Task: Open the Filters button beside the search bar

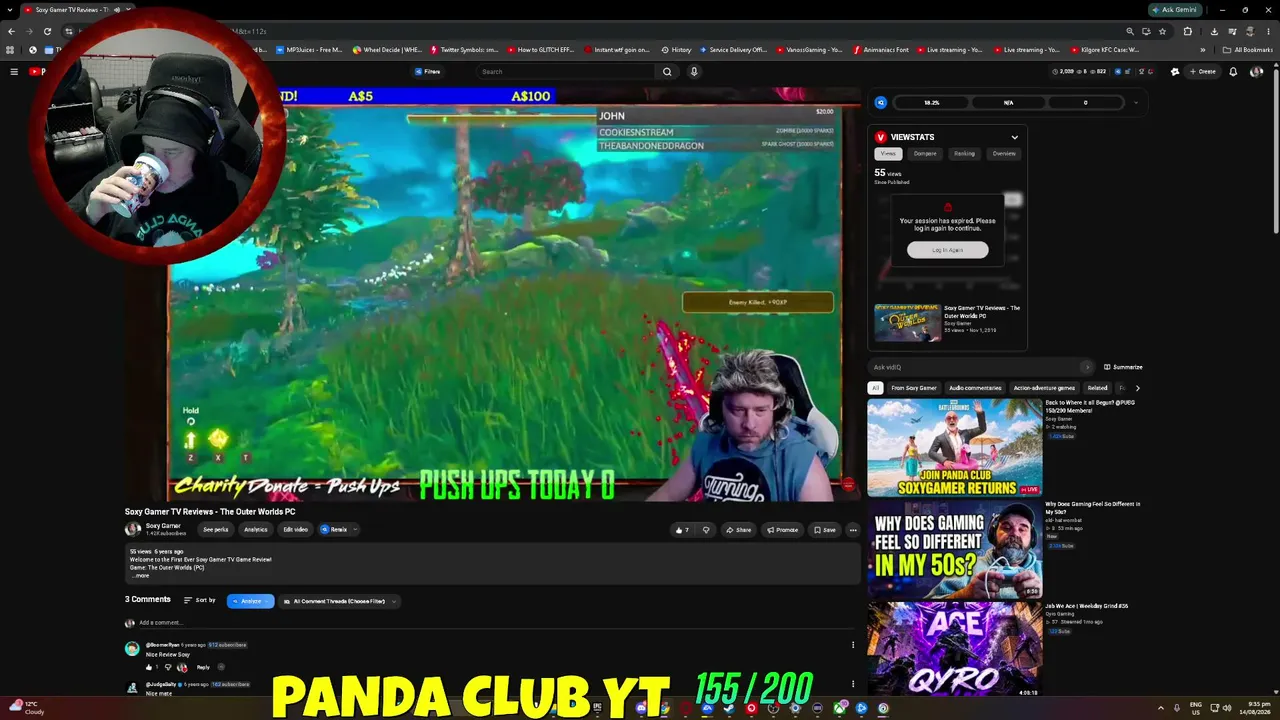Action: point(428,72)
